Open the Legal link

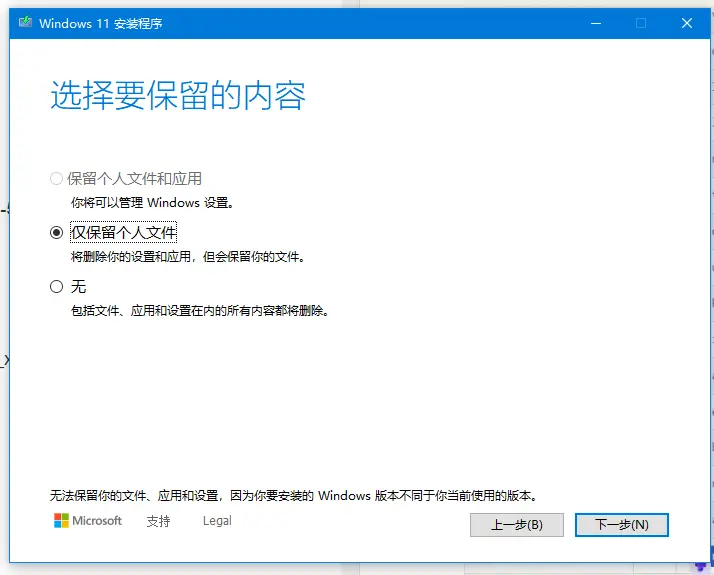point(217,520)
